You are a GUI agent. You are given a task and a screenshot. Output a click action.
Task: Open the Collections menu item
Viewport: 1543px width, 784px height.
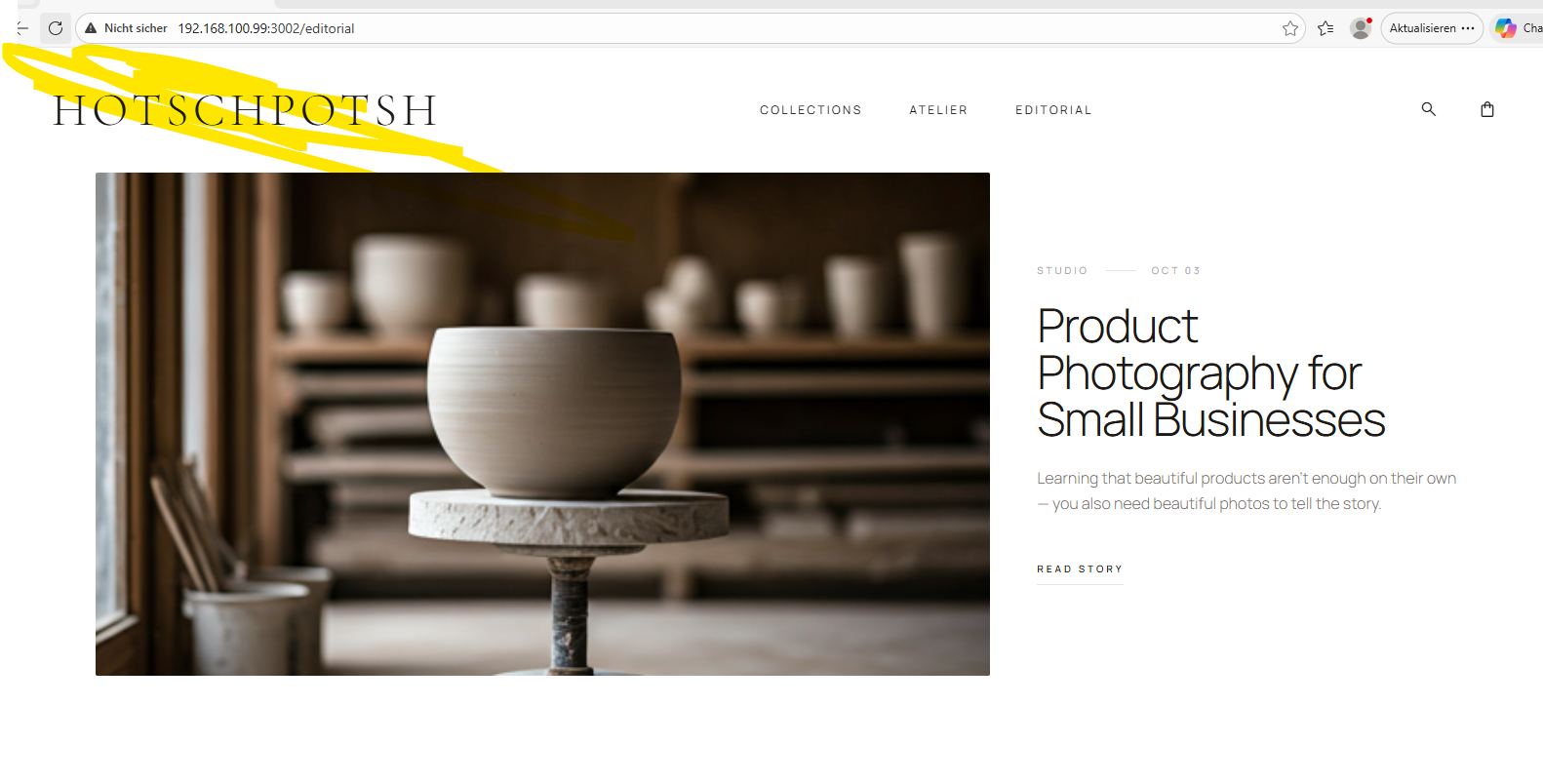811,110
